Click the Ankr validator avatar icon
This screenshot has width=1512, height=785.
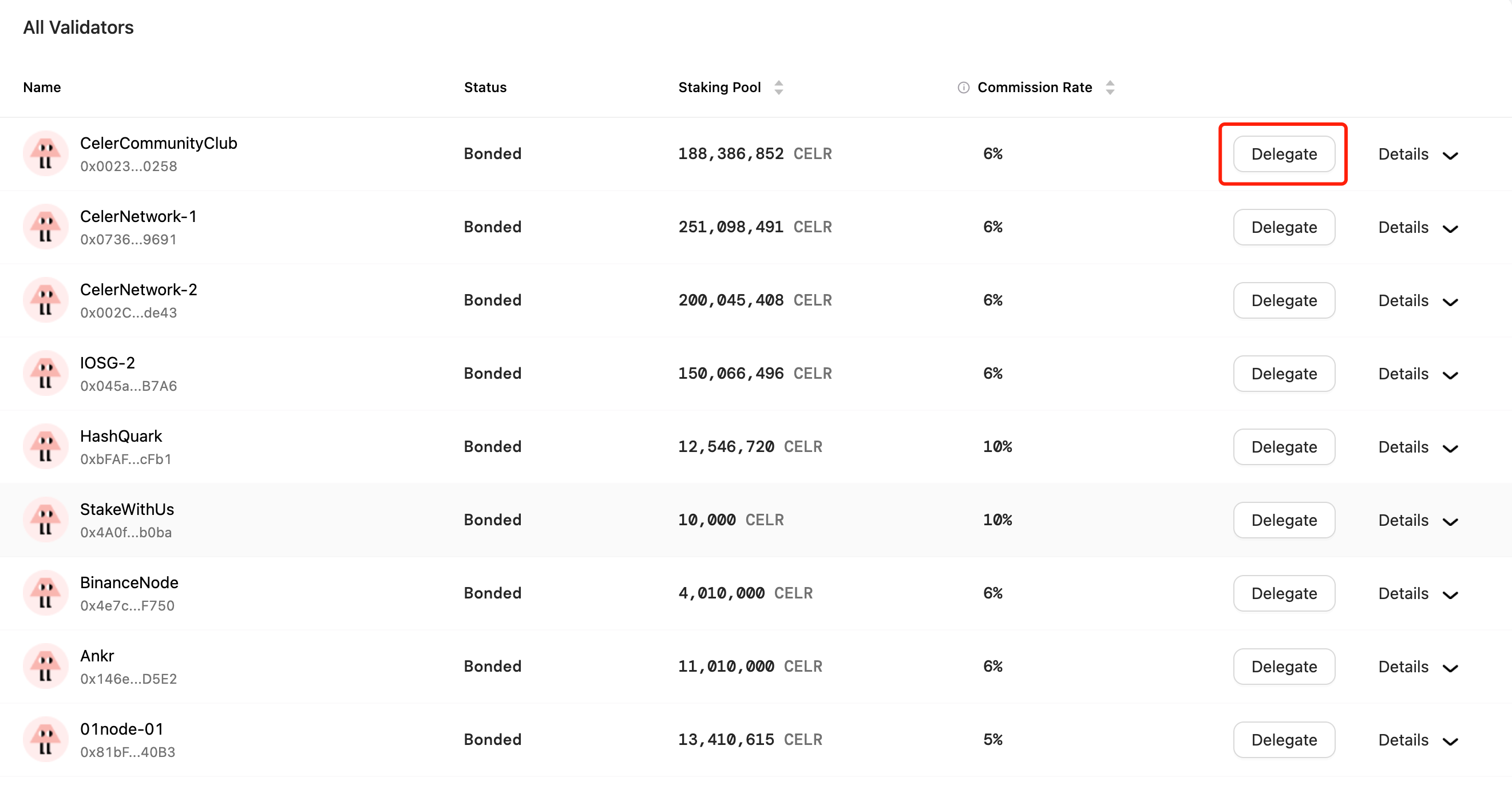coord(45,667)
